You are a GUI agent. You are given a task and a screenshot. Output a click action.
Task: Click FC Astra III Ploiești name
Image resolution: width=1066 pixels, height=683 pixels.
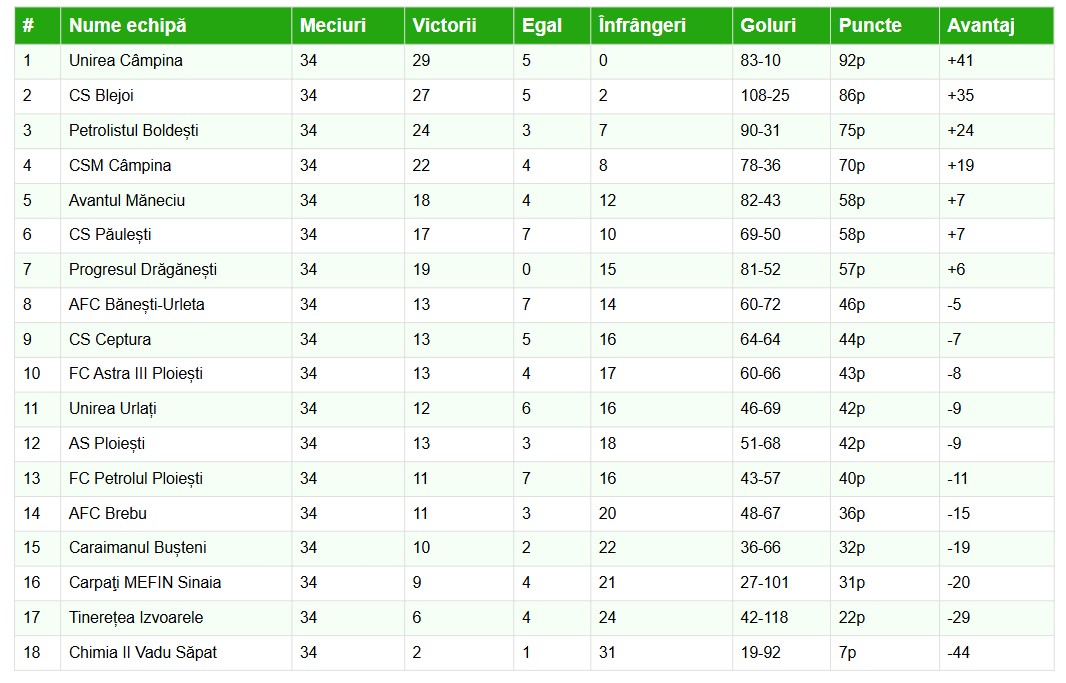tap(135, 374)
